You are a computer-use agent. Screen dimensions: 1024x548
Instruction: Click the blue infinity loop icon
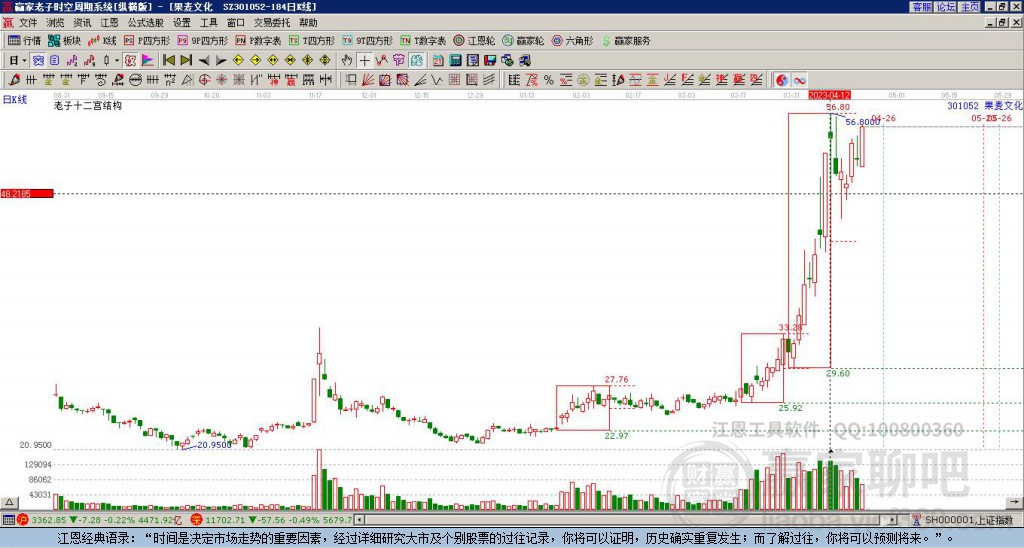click(799, 80)
